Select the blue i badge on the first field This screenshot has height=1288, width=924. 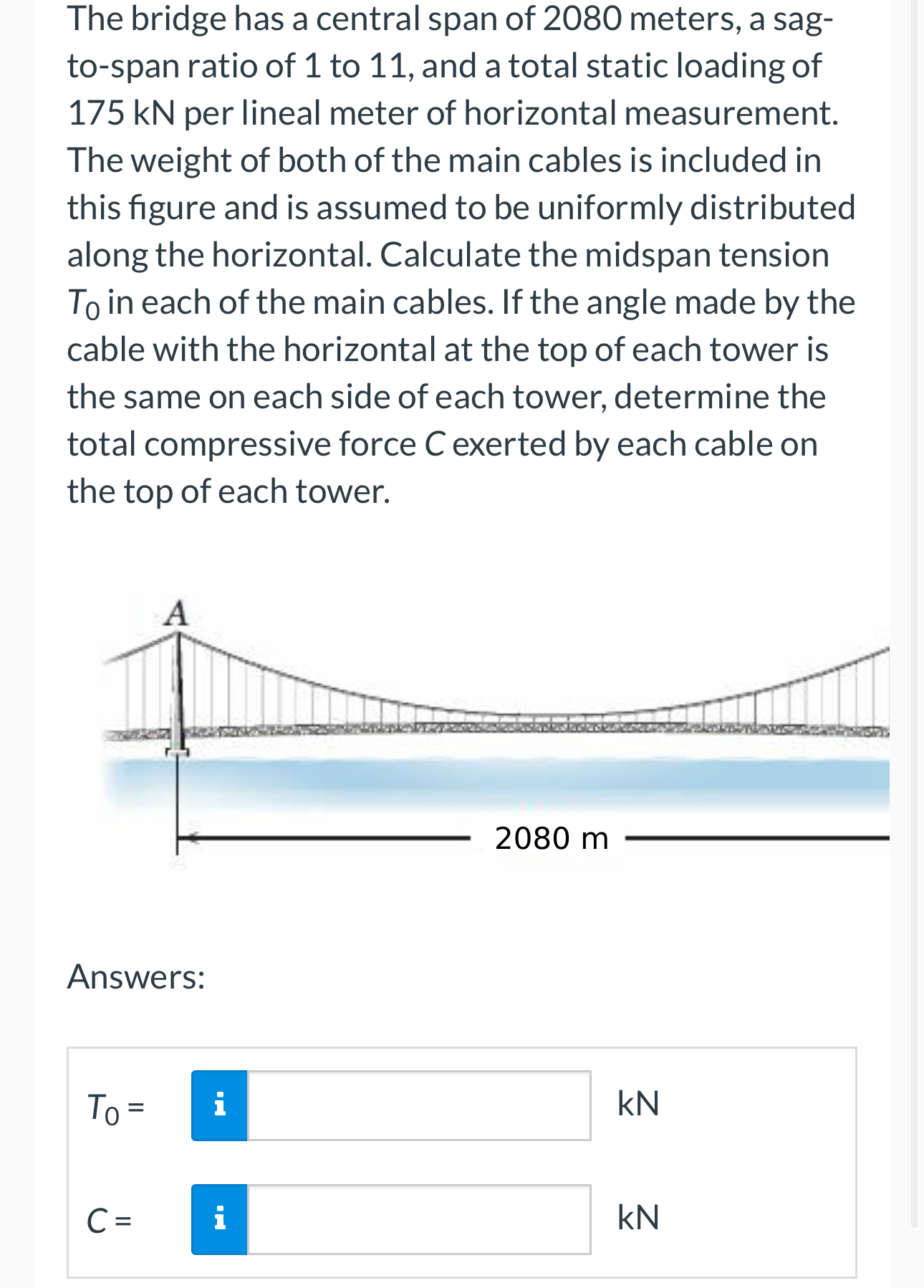coord(220,1104)
